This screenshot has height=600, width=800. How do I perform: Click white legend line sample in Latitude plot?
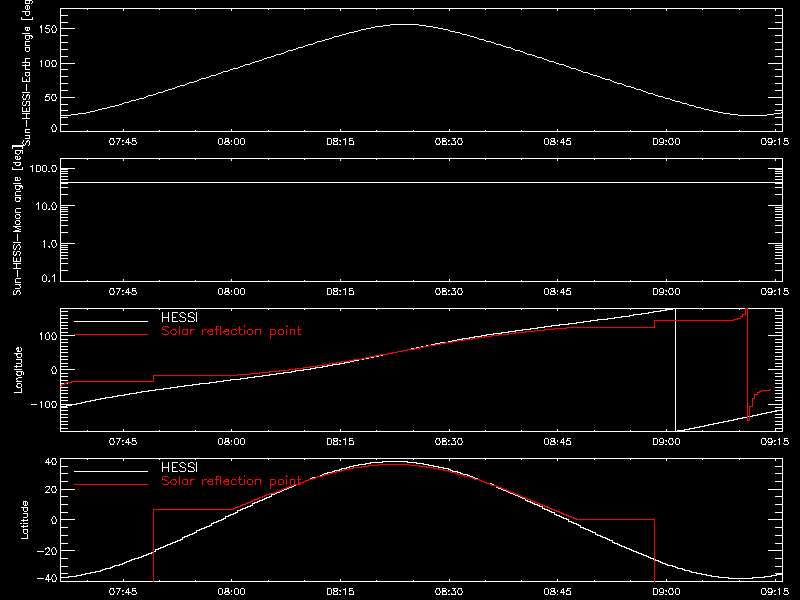point(111,471)
